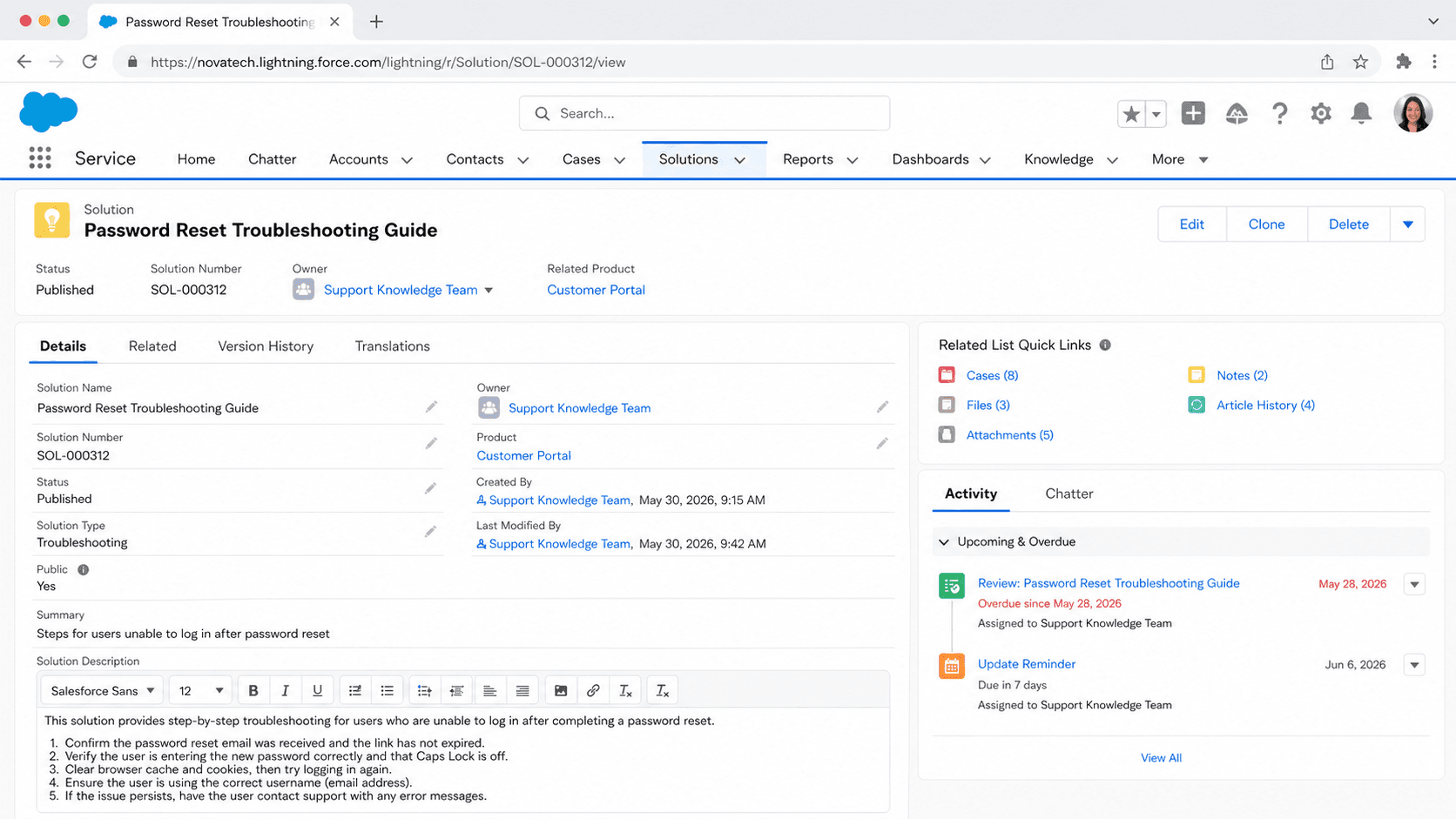Open the Trailhead guidance icon

1237,113
